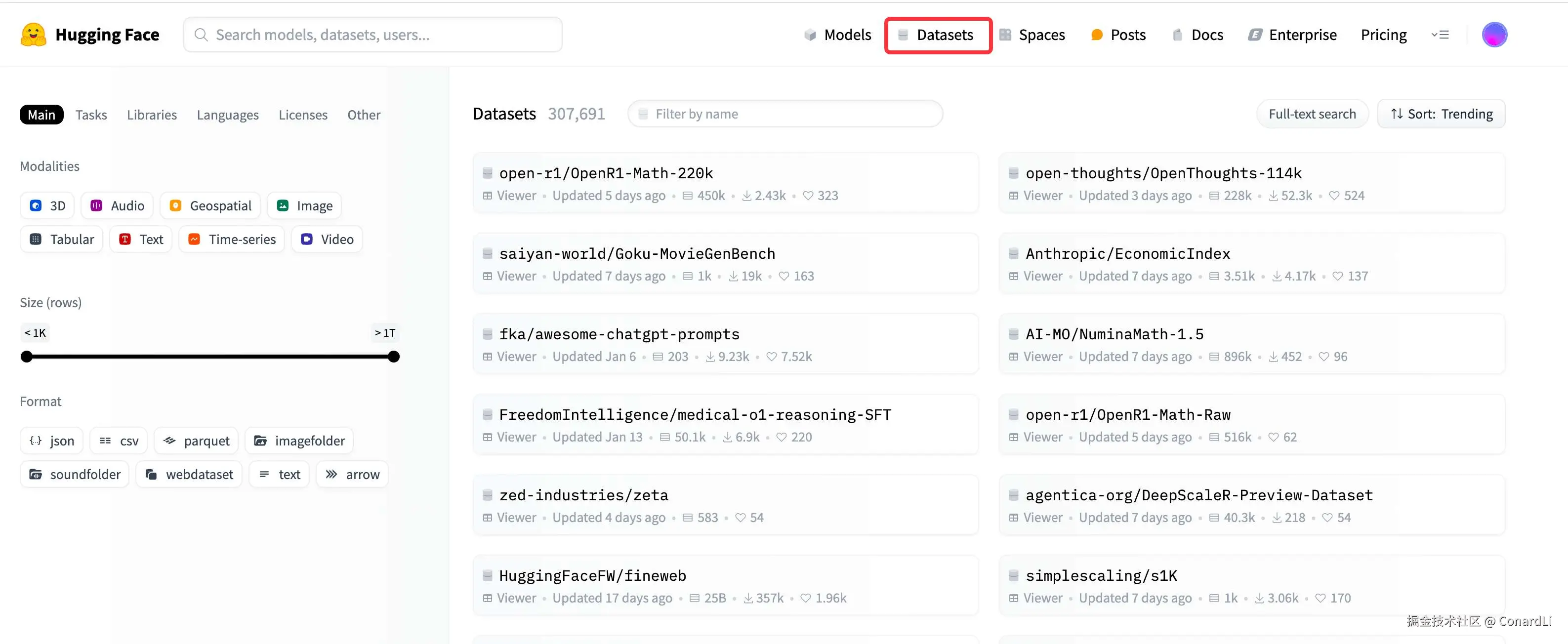Select the Geospatial modality filter

[210, 205]
